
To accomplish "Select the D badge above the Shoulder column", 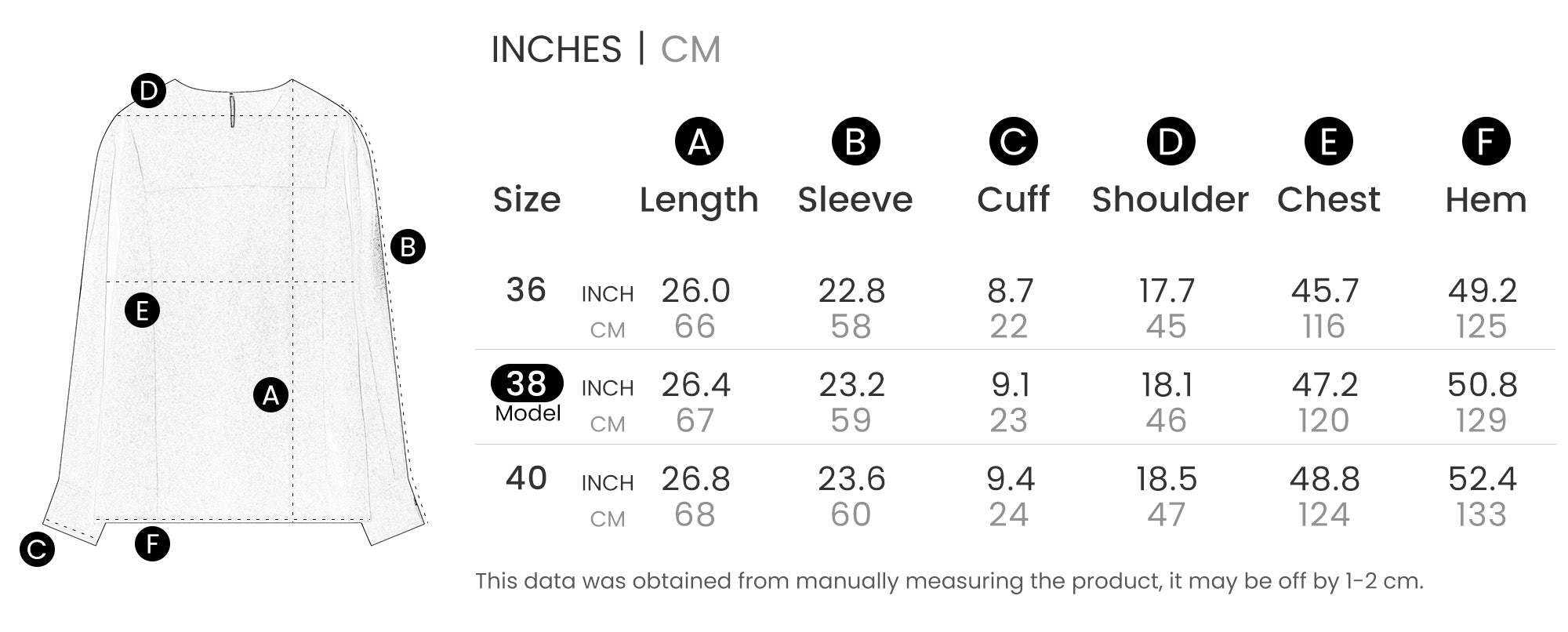I will pyautogui.click(x=1171, y=142).
